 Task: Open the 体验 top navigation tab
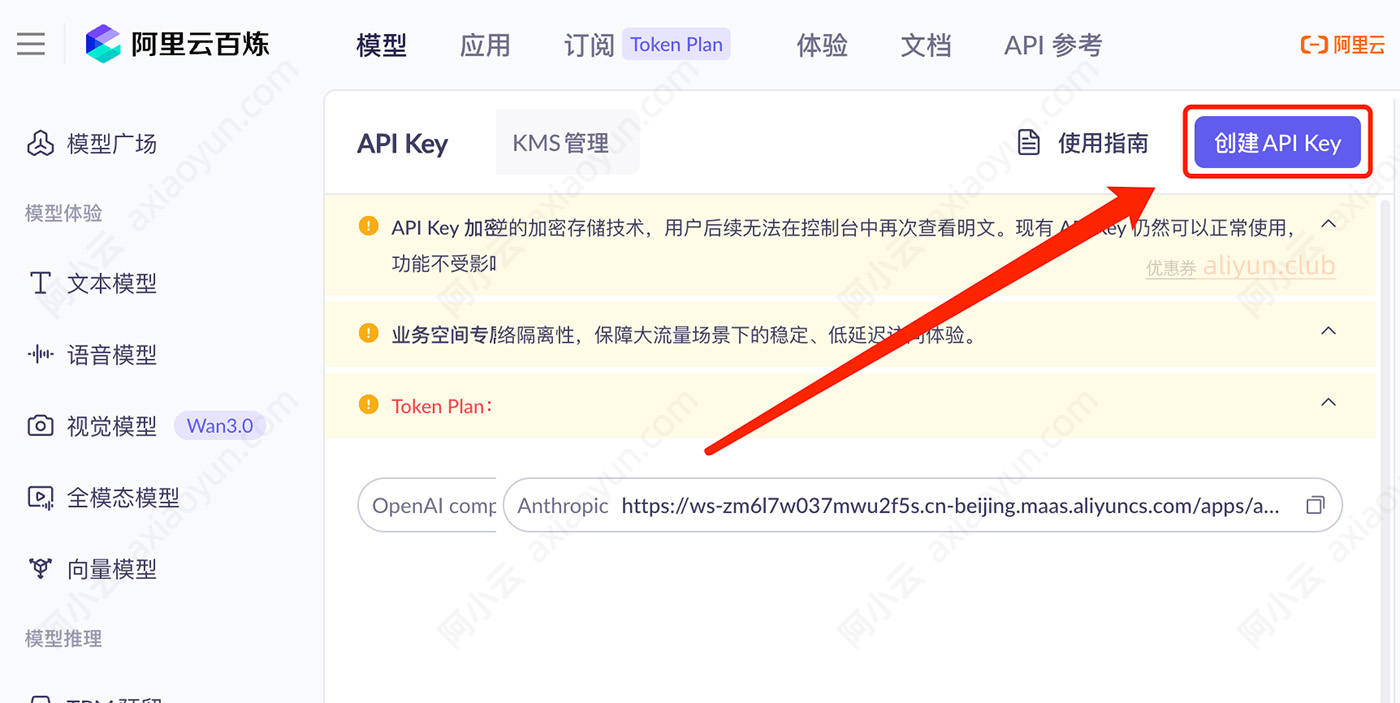(x=822, y=45)
